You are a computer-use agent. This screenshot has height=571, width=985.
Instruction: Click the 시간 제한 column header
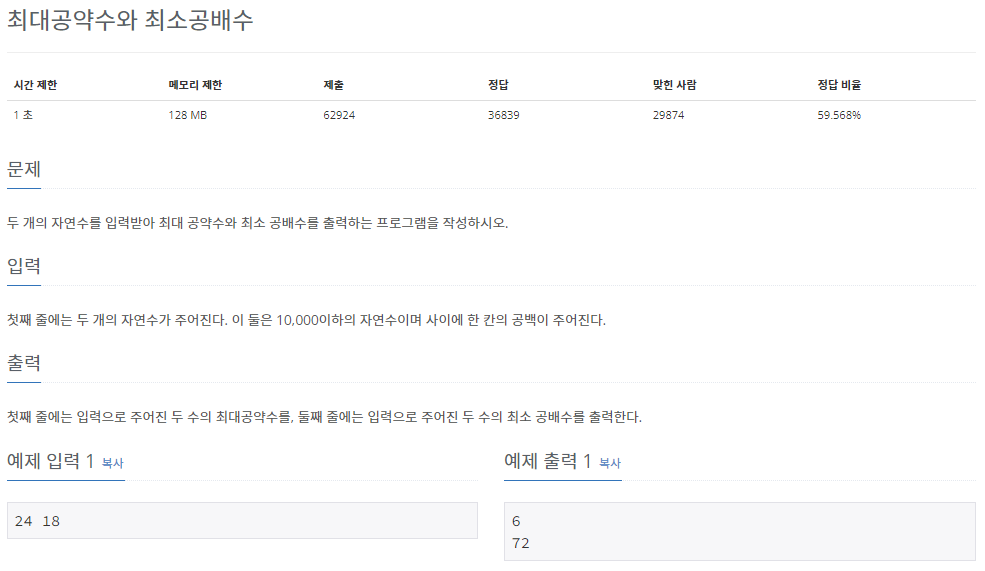(x=35, y=85)
